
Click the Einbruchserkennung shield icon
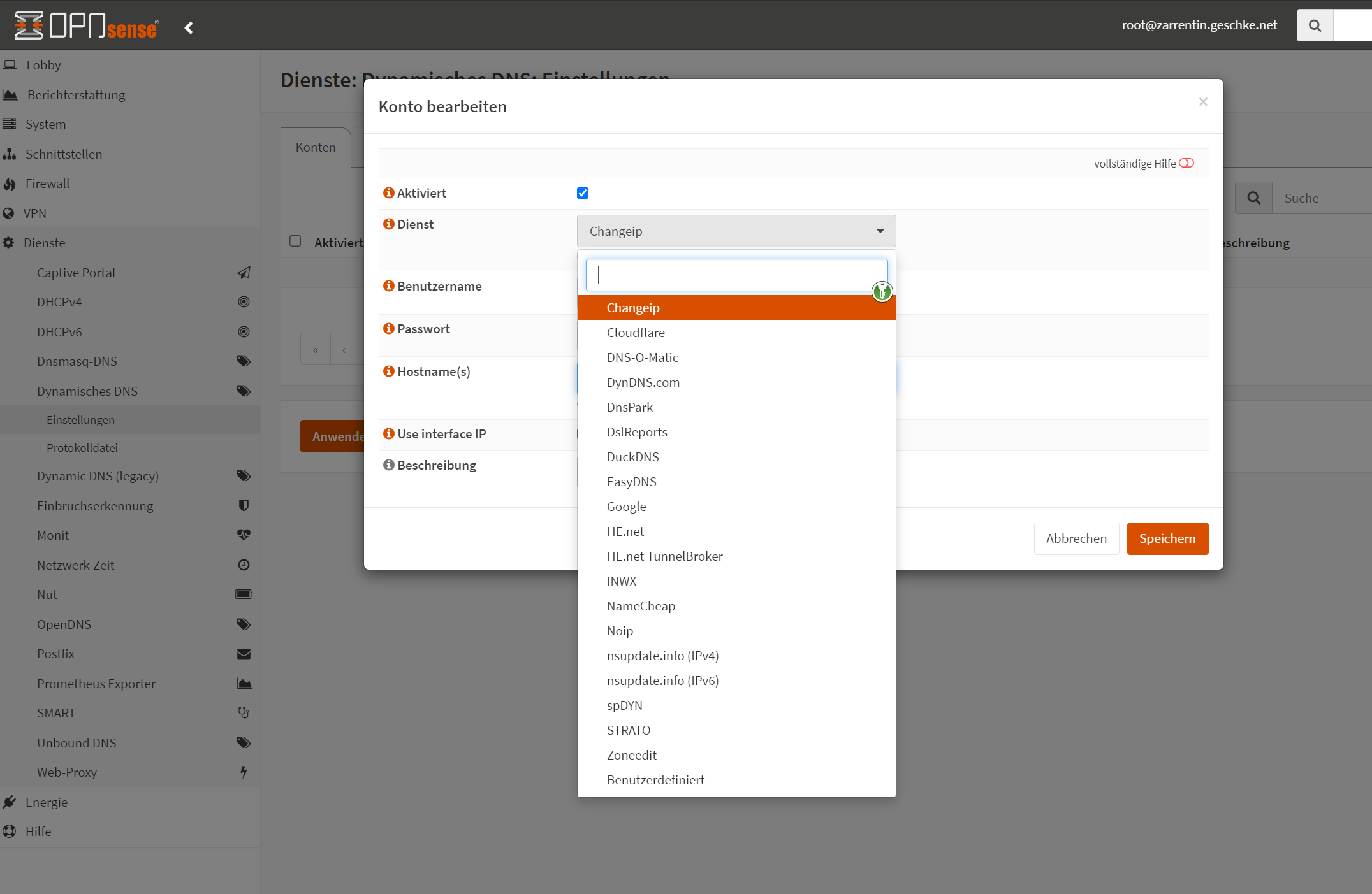244,506
